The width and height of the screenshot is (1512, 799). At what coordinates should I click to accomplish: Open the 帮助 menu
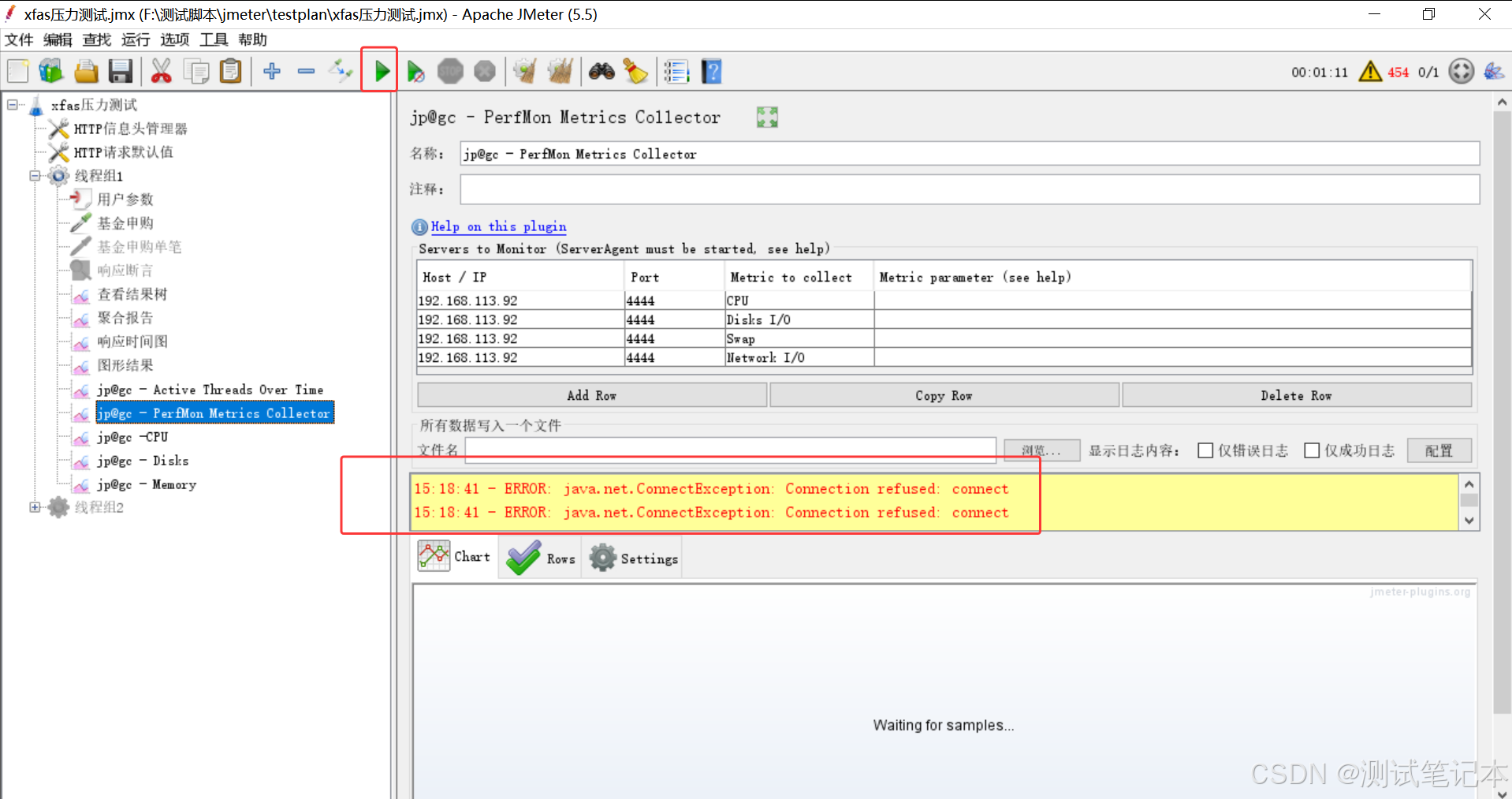253,39
